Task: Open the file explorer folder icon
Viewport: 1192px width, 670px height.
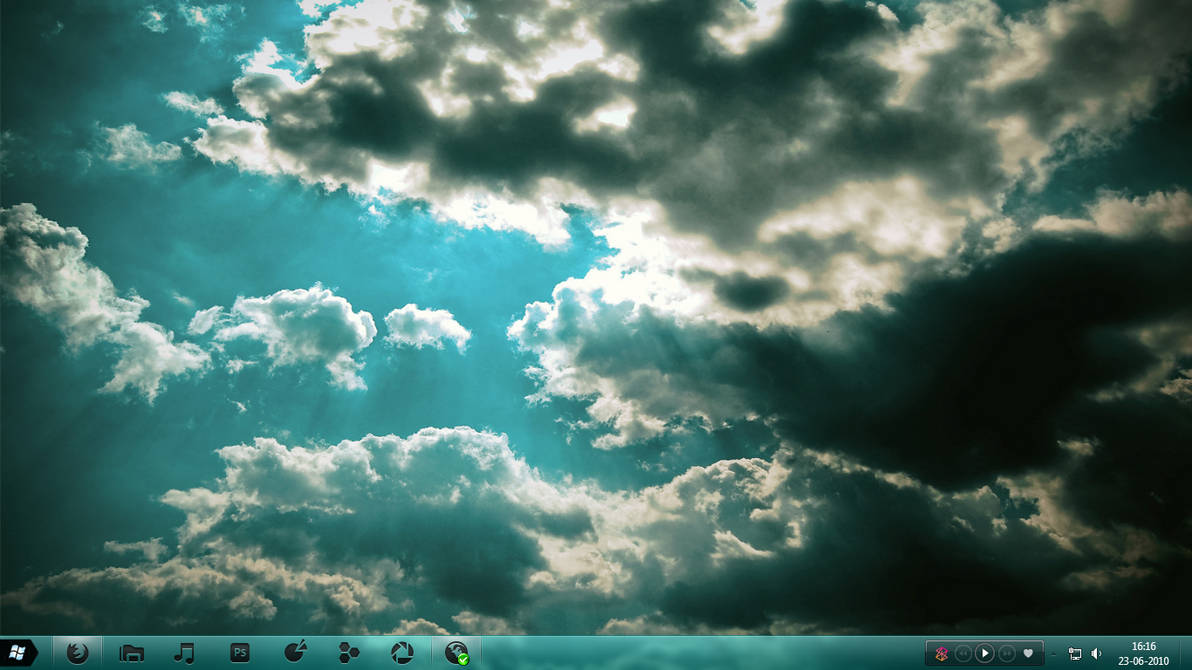Action: tap(132, 653)
